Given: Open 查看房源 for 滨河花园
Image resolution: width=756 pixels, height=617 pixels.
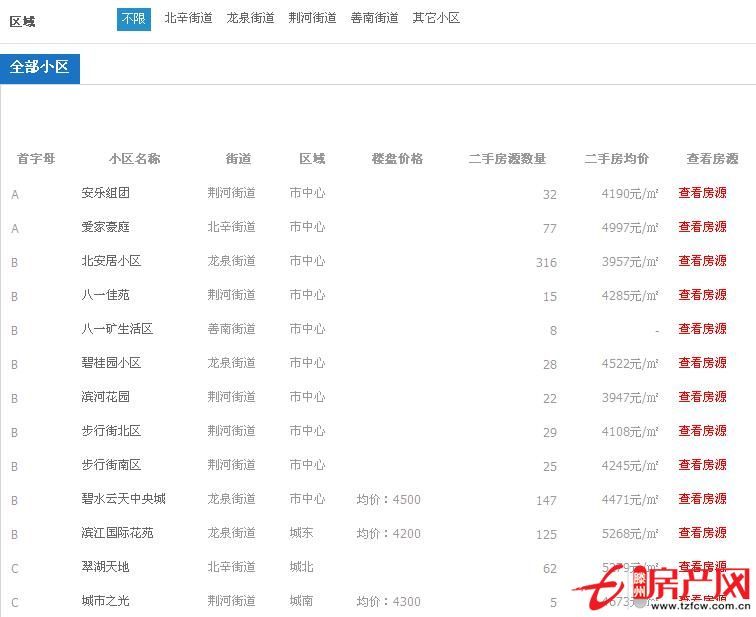Looking at the screenshot, I should coord(702,397).
